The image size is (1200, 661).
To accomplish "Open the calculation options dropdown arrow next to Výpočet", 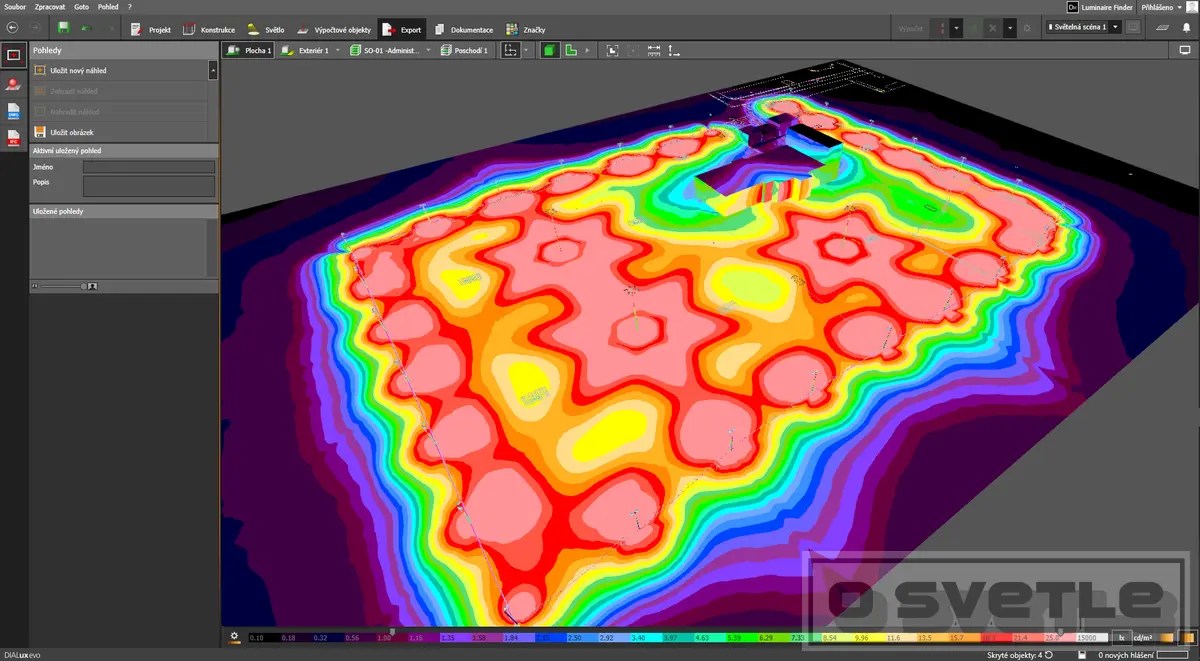I will (956, 28).
